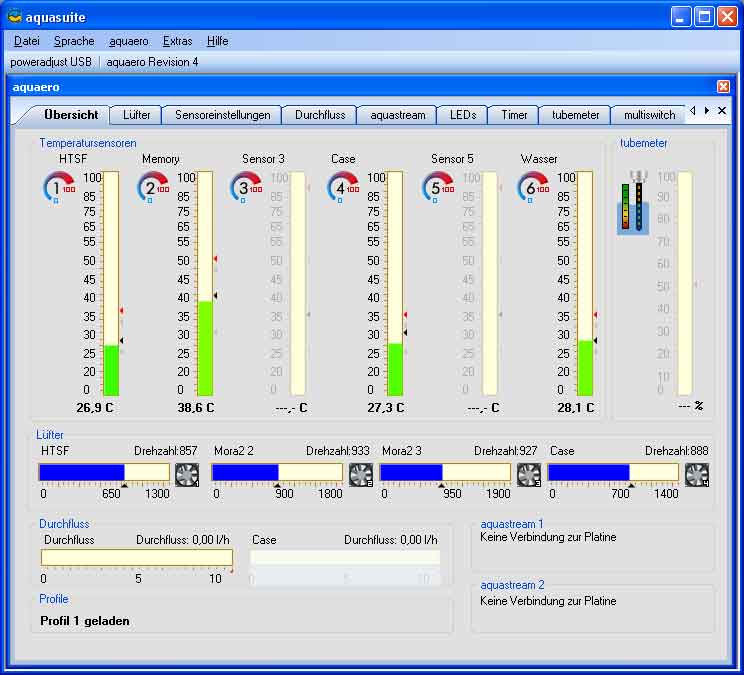744x675 pixels.
Task: Click the Mora2 3 fan icon
Action: pos(529,475)
